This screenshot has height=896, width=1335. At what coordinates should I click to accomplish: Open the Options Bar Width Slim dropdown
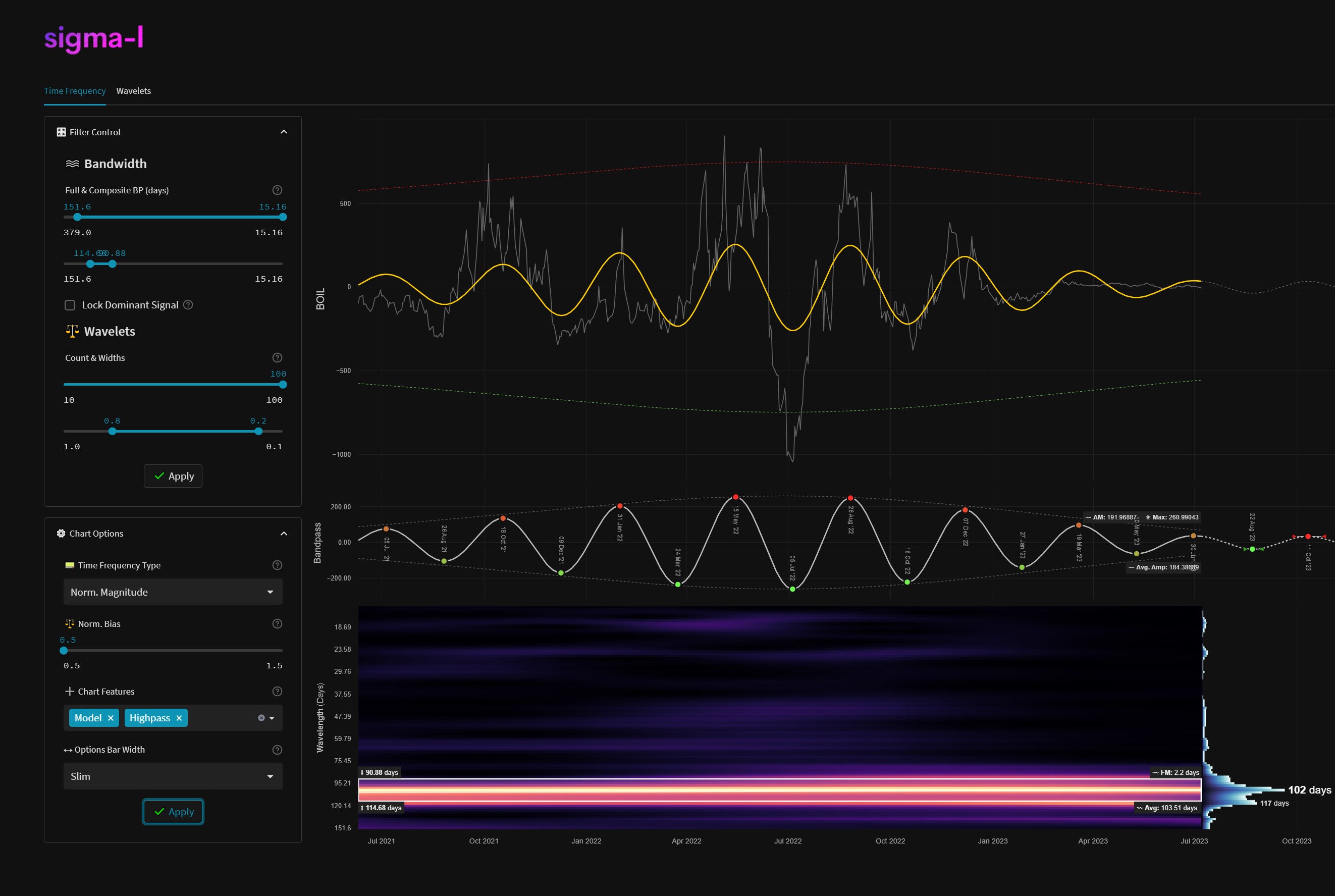pos(173,776)
